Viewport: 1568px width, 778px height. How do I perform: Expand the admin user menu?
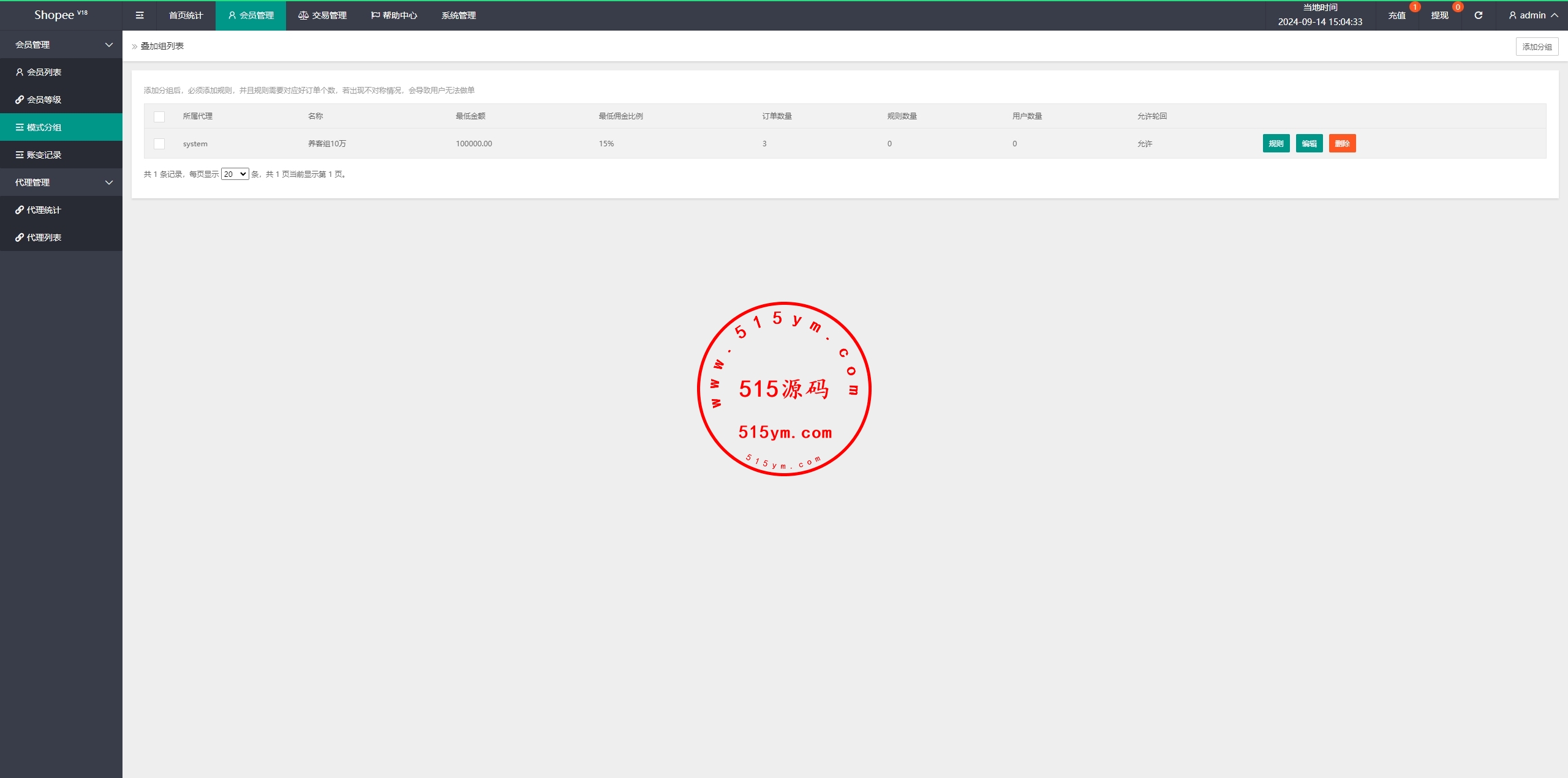point(1533,15)
